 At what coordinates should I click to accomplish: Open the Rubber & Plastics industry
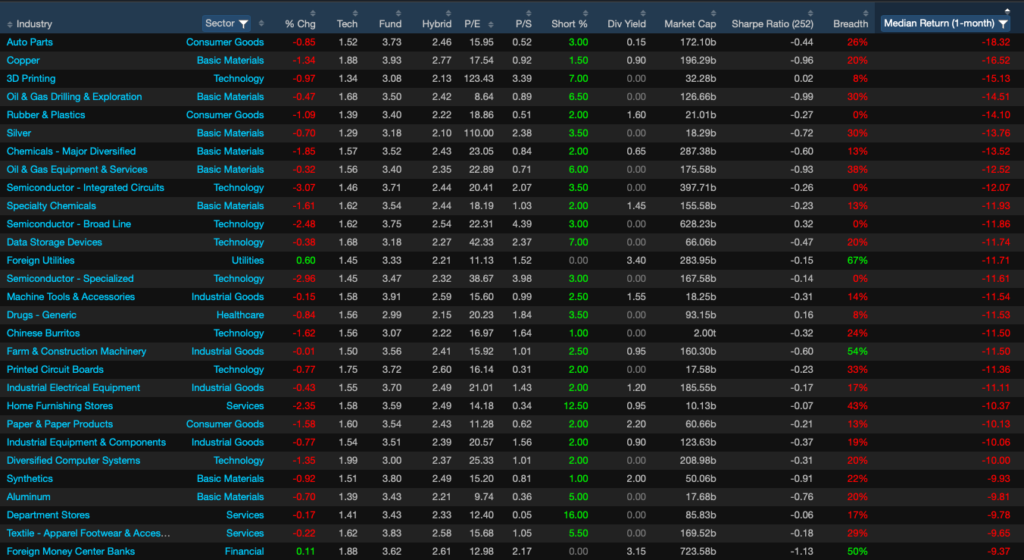(x=46, y=115)
